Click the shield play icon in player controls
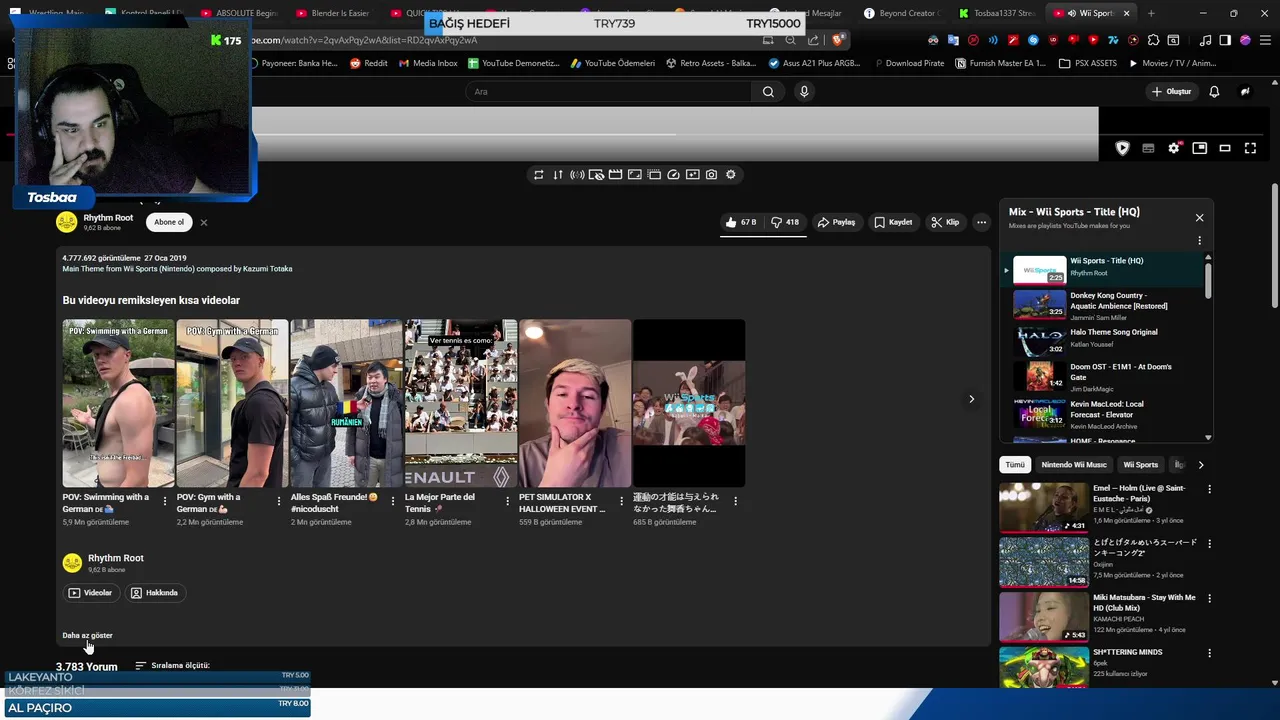Viewport: 1280px width, 720px height. (1122, 148)
